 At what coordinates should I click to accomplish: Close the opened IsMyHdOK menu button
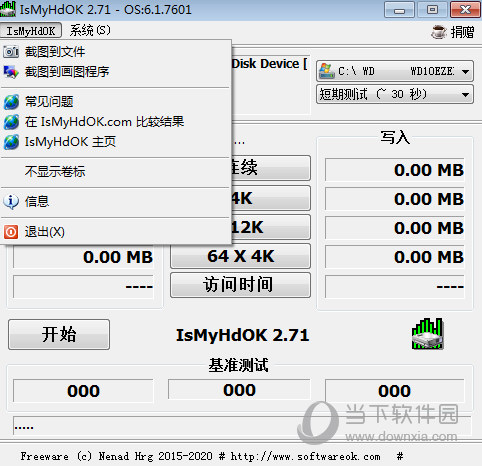click(x=31, y=31)
